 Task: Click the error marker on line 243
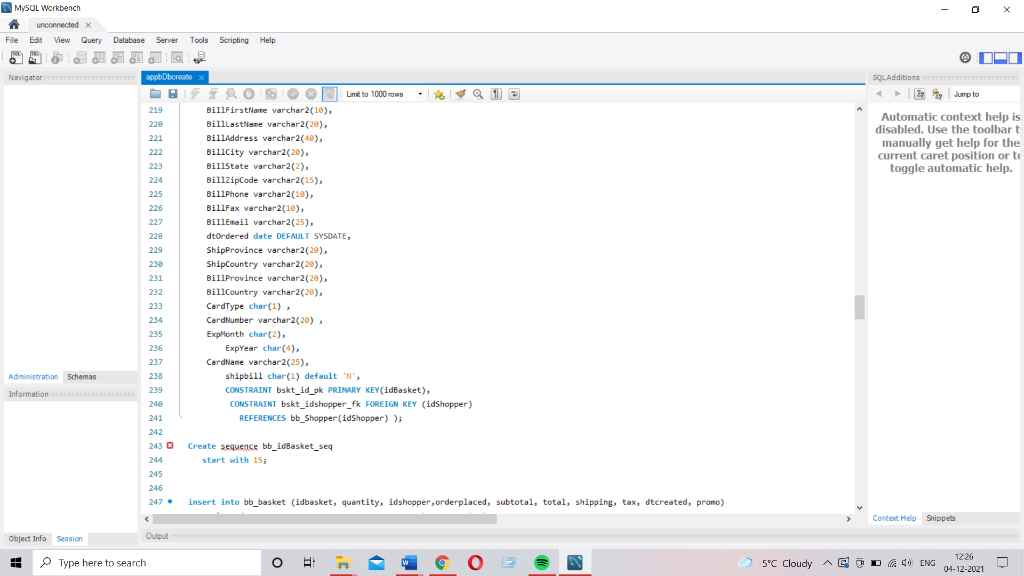[170, 445]
